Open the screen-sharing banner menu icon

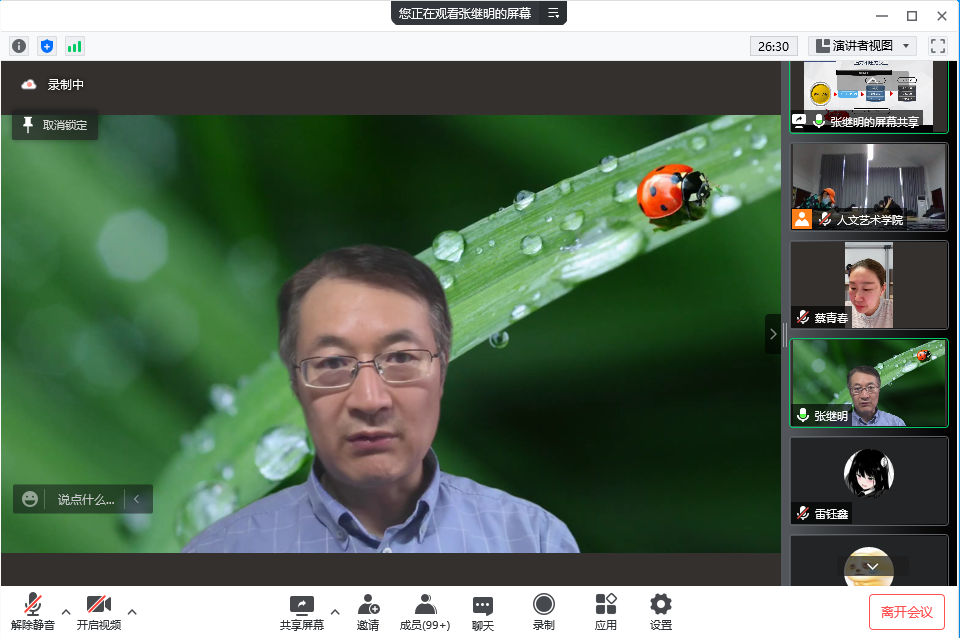click(553, 13)
